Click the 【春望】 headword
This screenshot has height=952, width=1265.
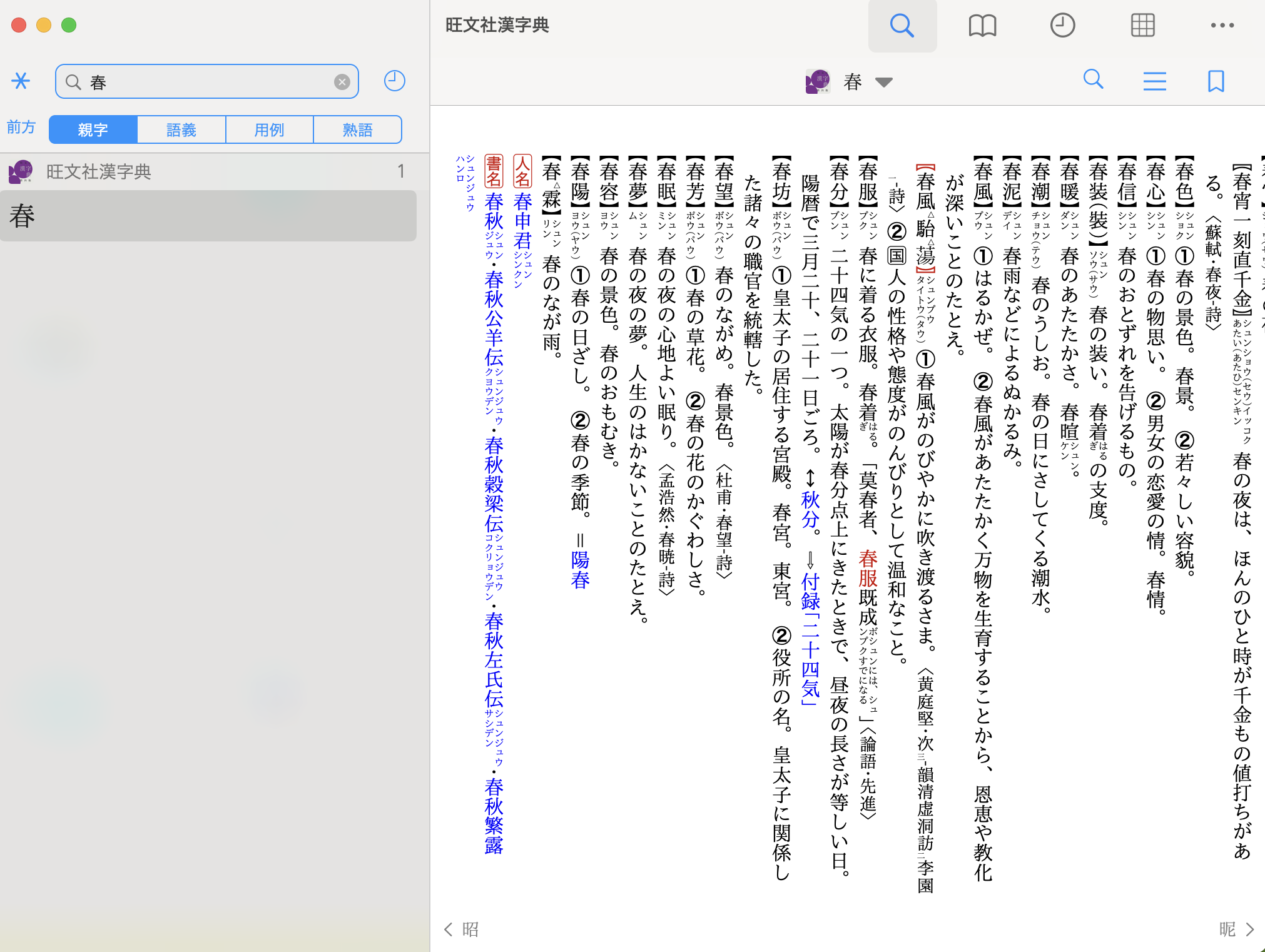click(x=724, y=181)
